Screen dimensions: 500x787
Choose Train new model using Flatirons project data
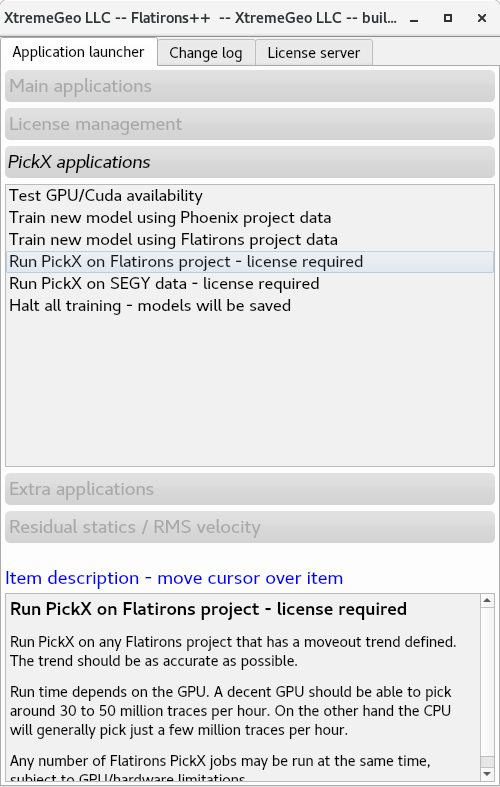click(250, 239)
